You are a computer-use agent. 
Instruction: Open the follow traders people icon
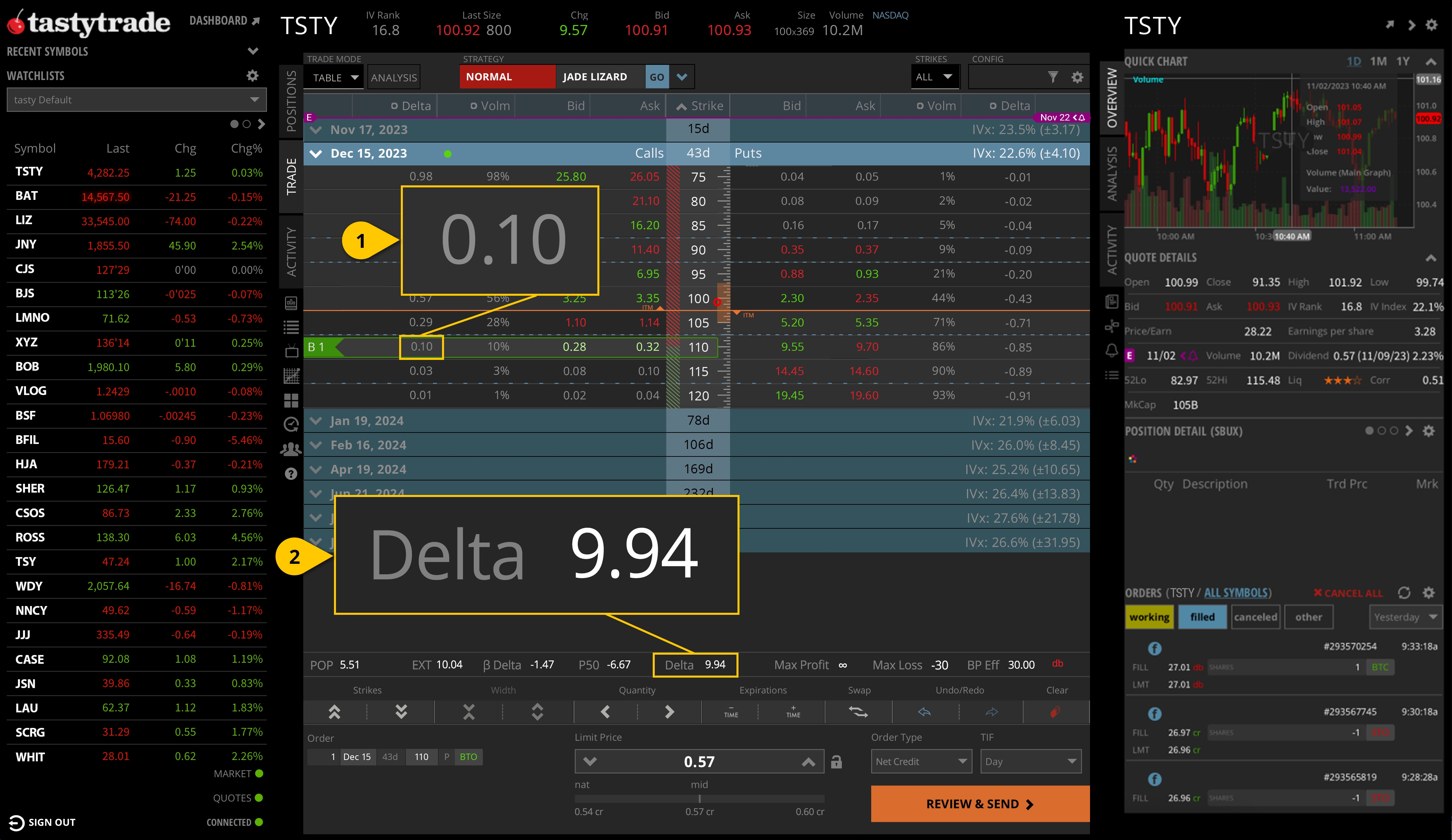[291, 449]
